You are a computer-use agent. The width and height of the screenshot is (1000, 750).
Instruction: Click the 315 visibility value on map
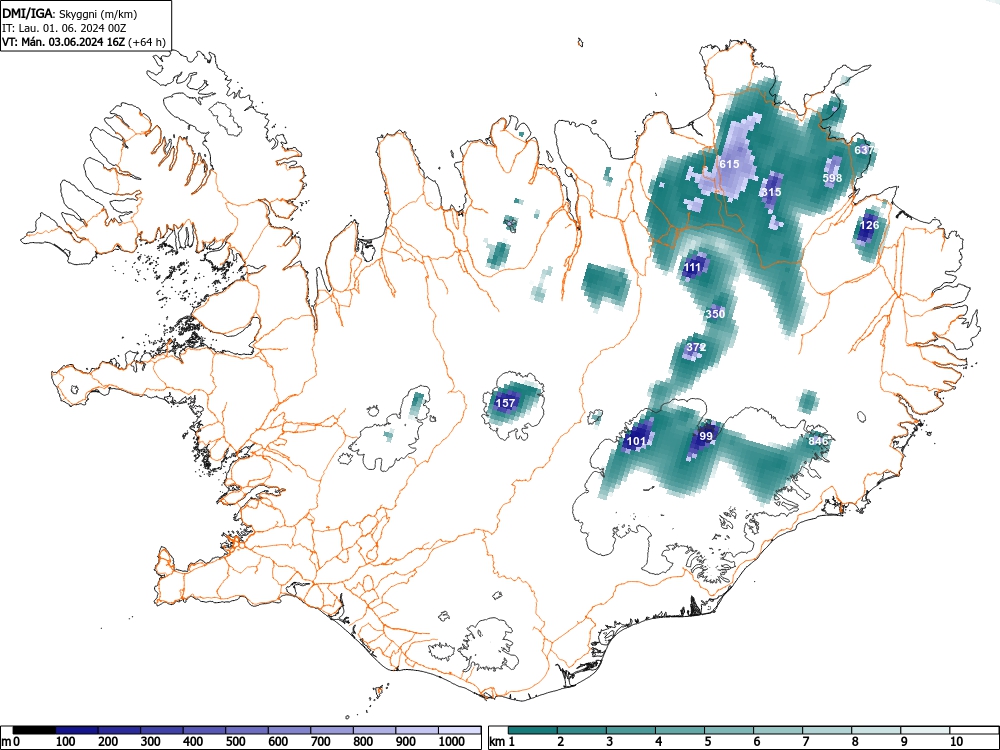771,192
